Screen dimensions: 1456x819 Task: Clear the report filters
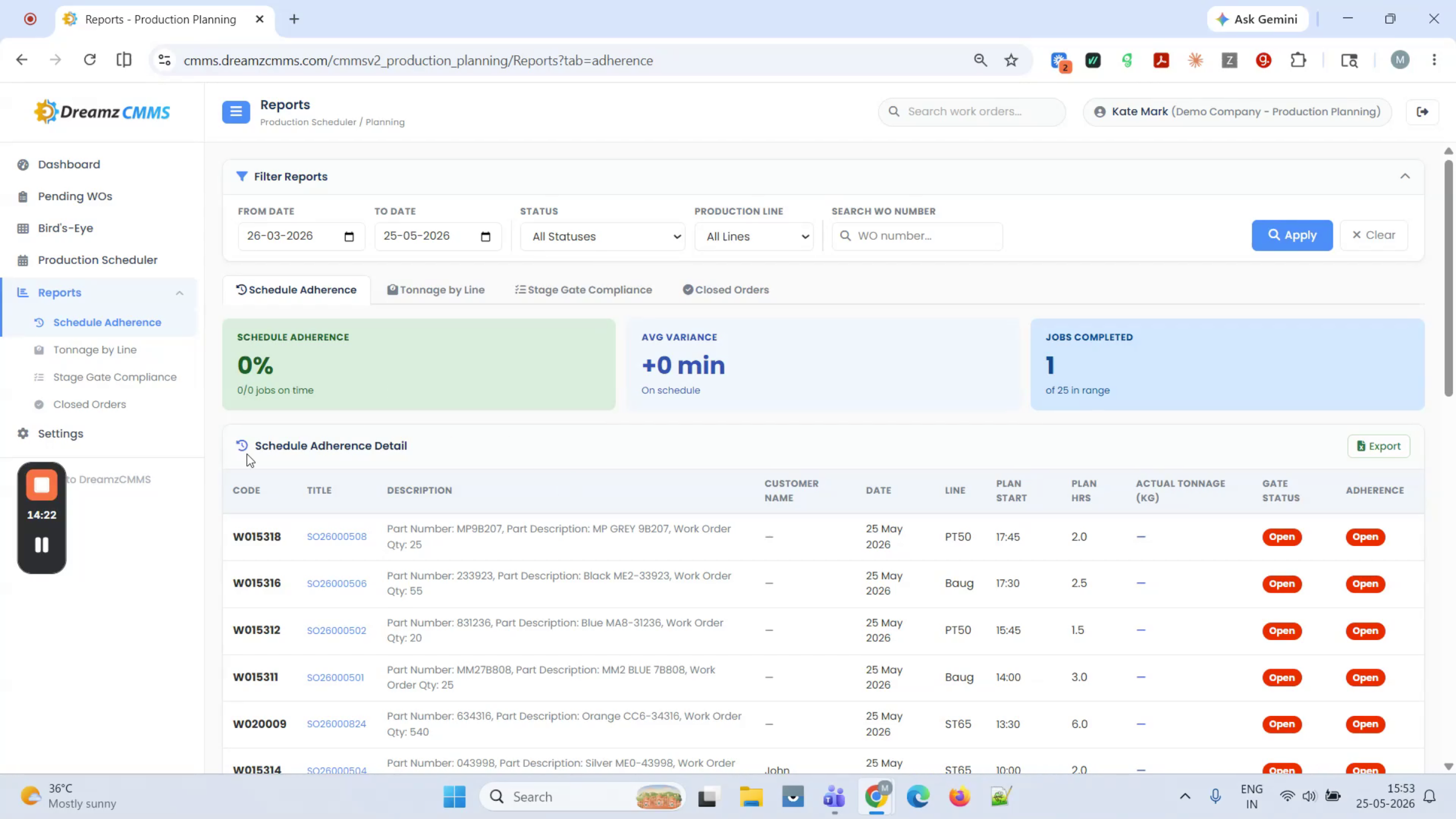[x=1374, y=235]
